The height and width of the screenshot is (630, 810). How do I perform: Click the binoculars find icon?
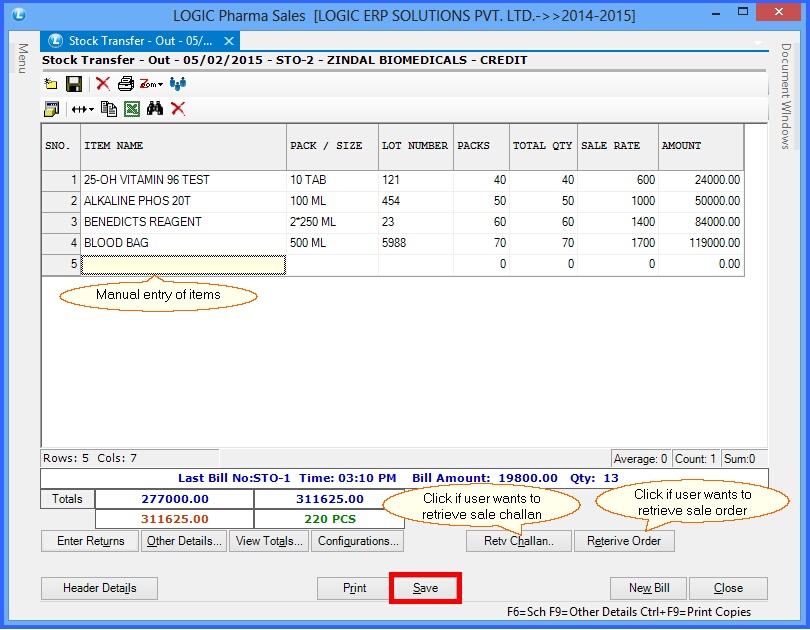click(x=154, y=108)
